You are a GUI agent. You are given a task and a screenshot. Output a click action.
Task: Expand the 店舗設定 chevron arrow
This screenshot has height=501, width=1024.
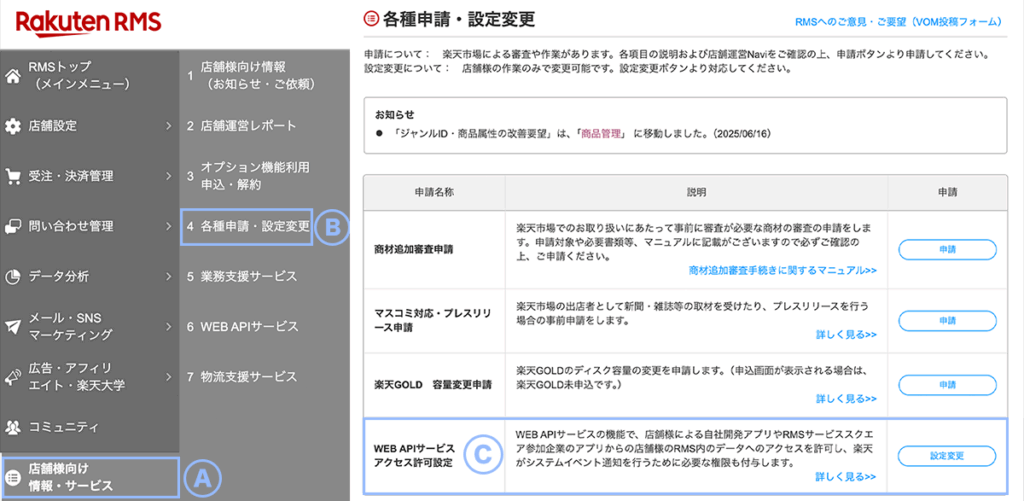pyautogui.click(x=168, y=126)
